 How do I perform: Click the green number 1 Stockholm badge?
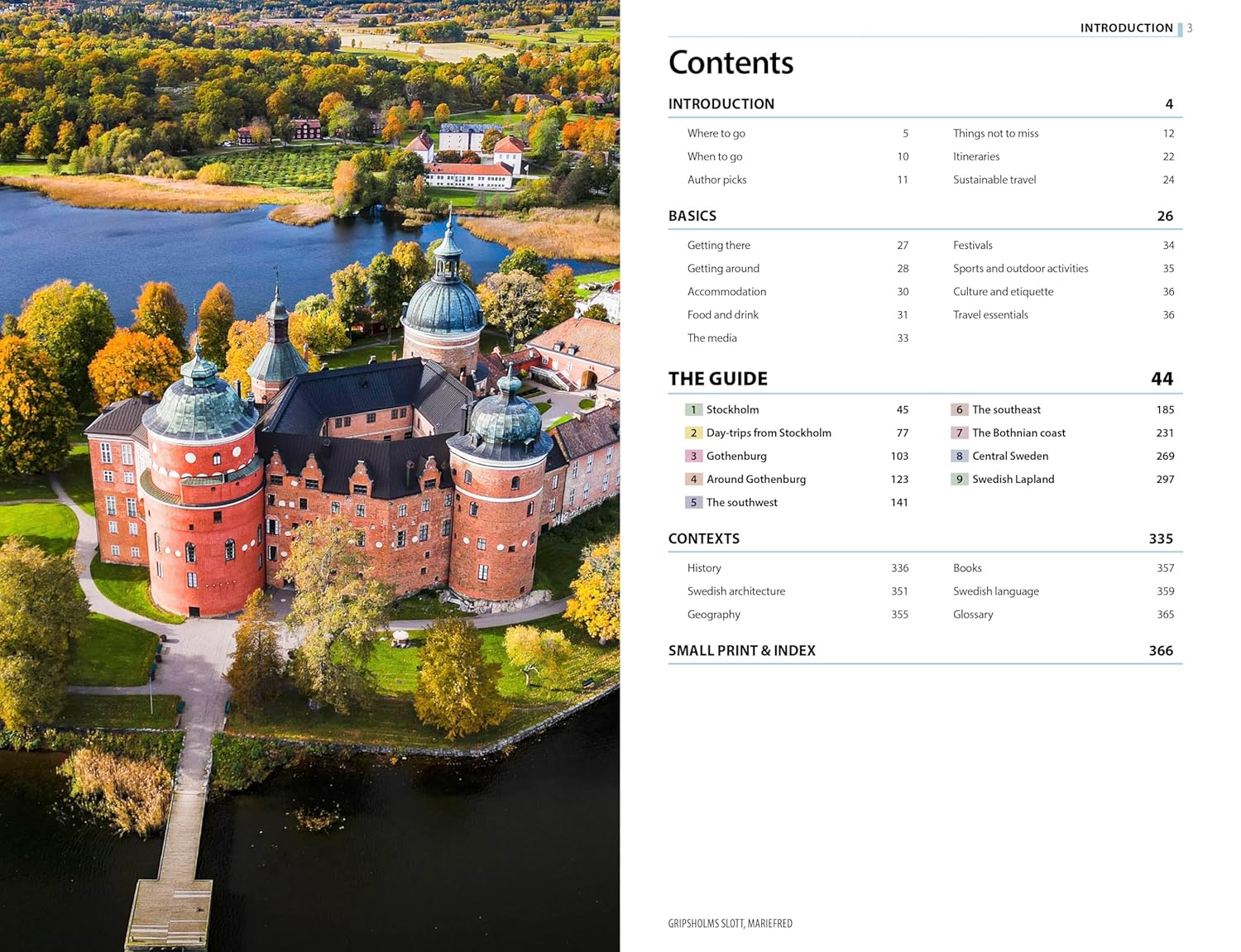693,409
